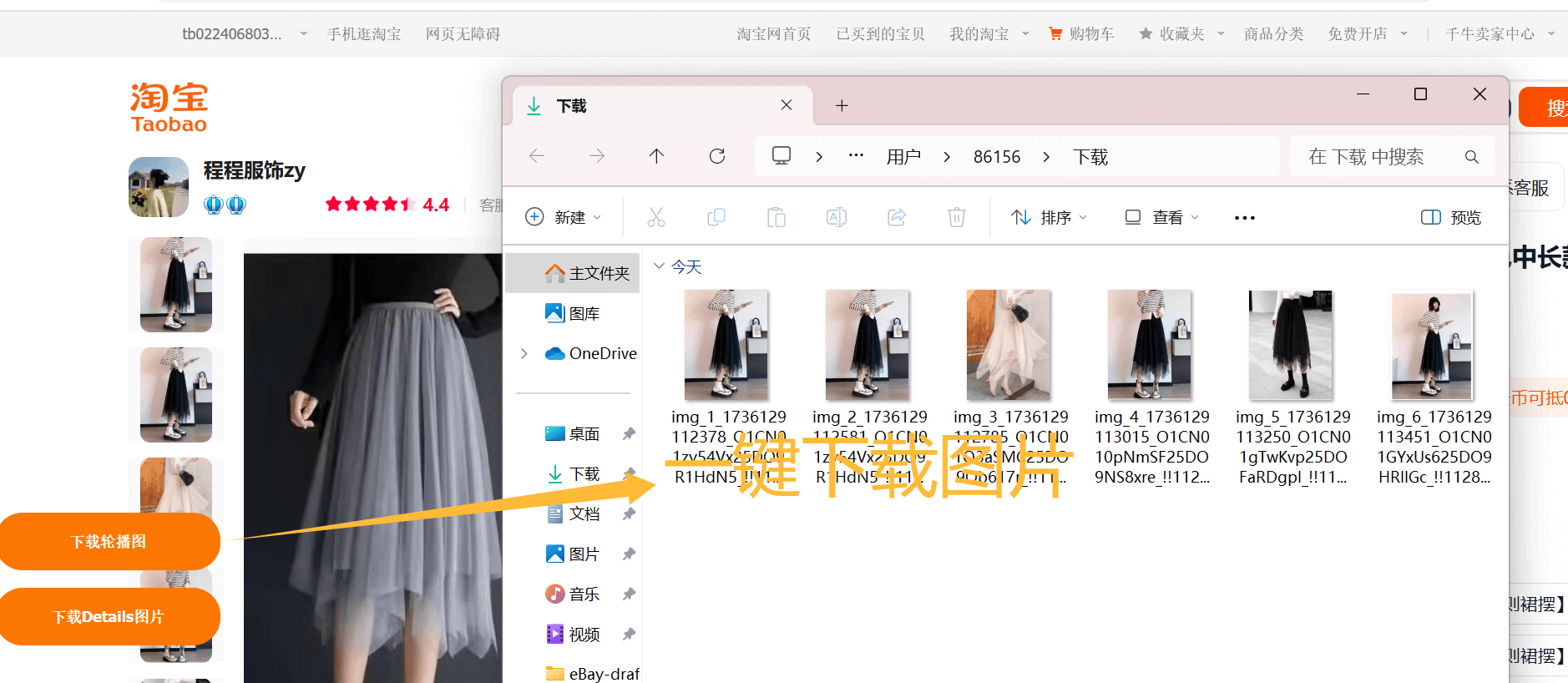This screenshot has height=683, width=1568.
Task: Select 主文件夹 in navigation pane
Action: [x=573, y=273]
